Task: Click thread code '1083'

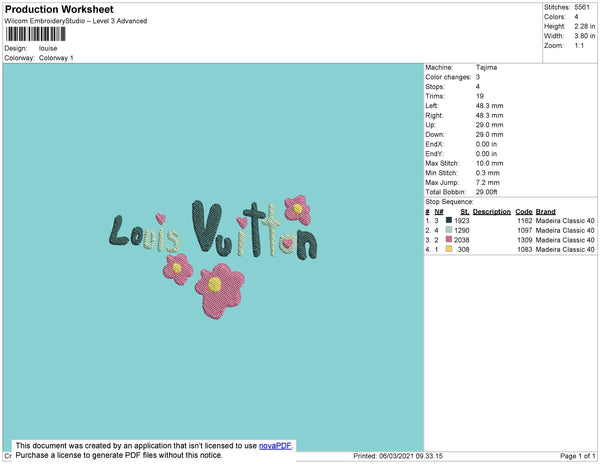Action: [525, 249]
